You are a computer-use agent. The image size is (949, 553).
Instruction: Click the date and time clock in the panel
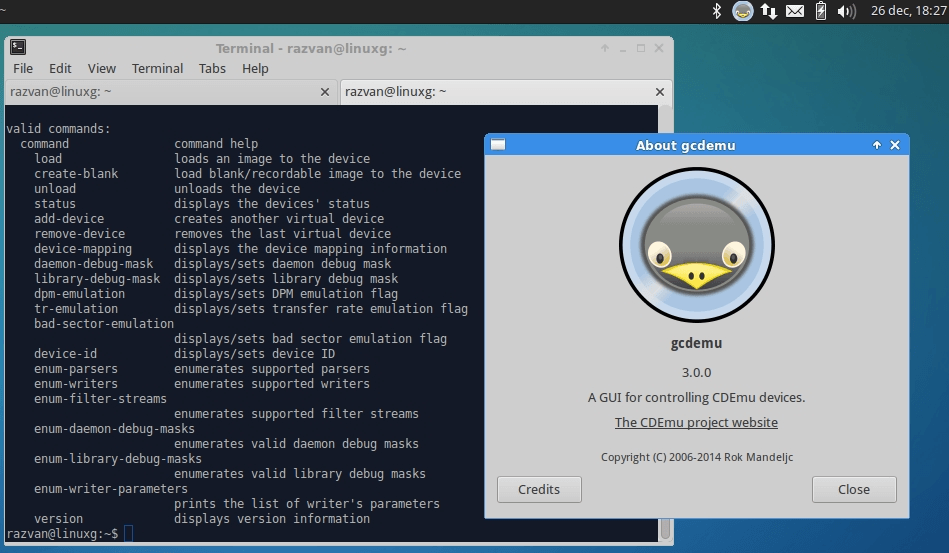(907, 11)
